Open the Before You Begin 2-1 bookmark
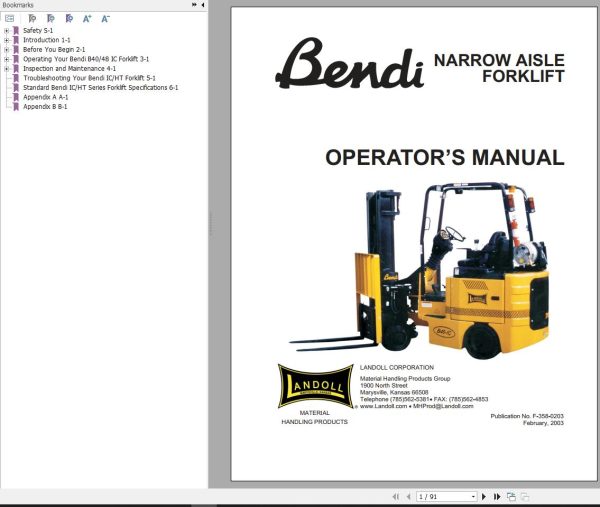 [54, 49]
